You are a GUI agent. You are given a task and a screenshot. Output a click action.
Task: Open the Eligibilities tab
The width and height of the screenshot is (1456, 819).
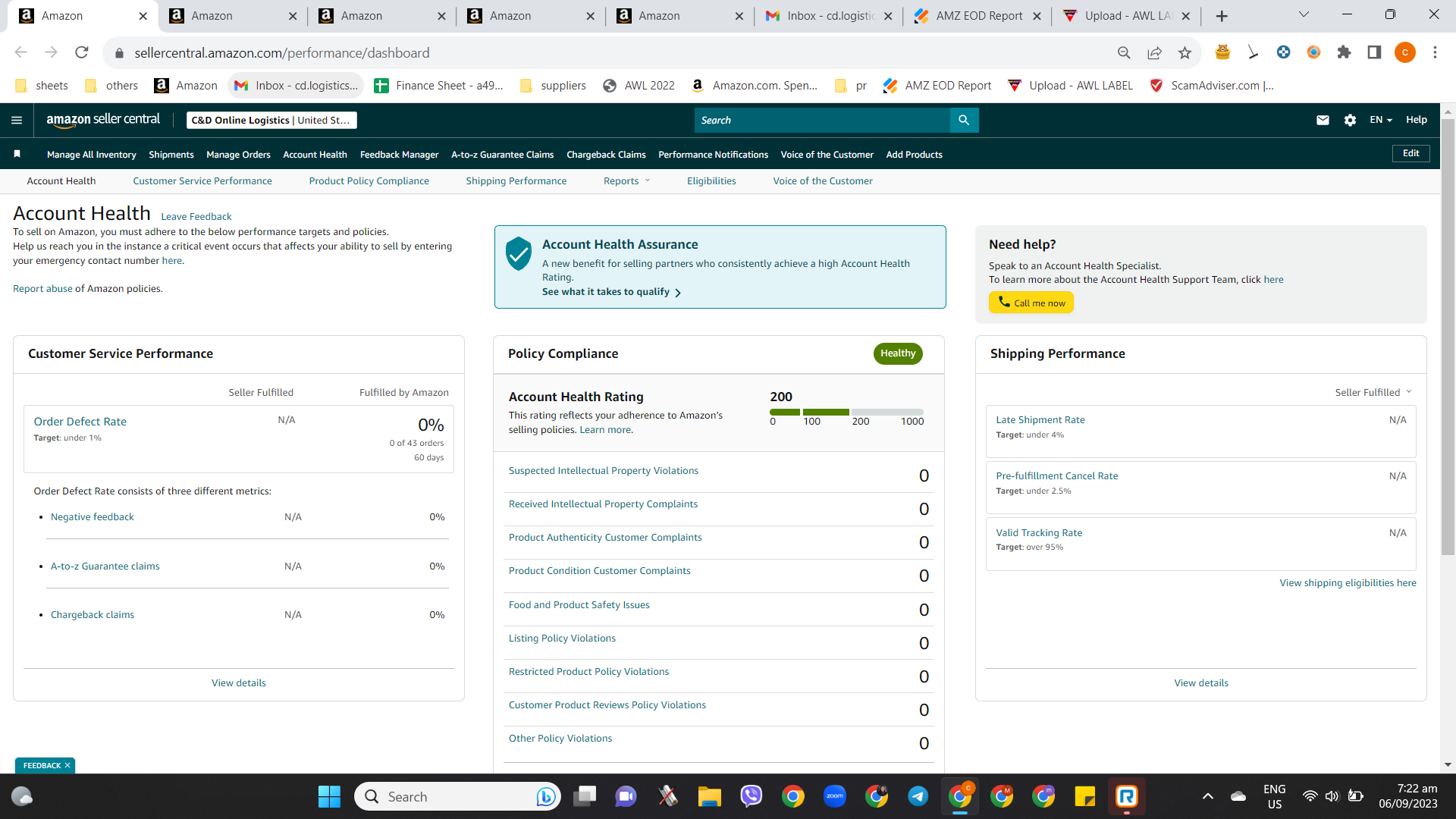[x=711, y=180]
